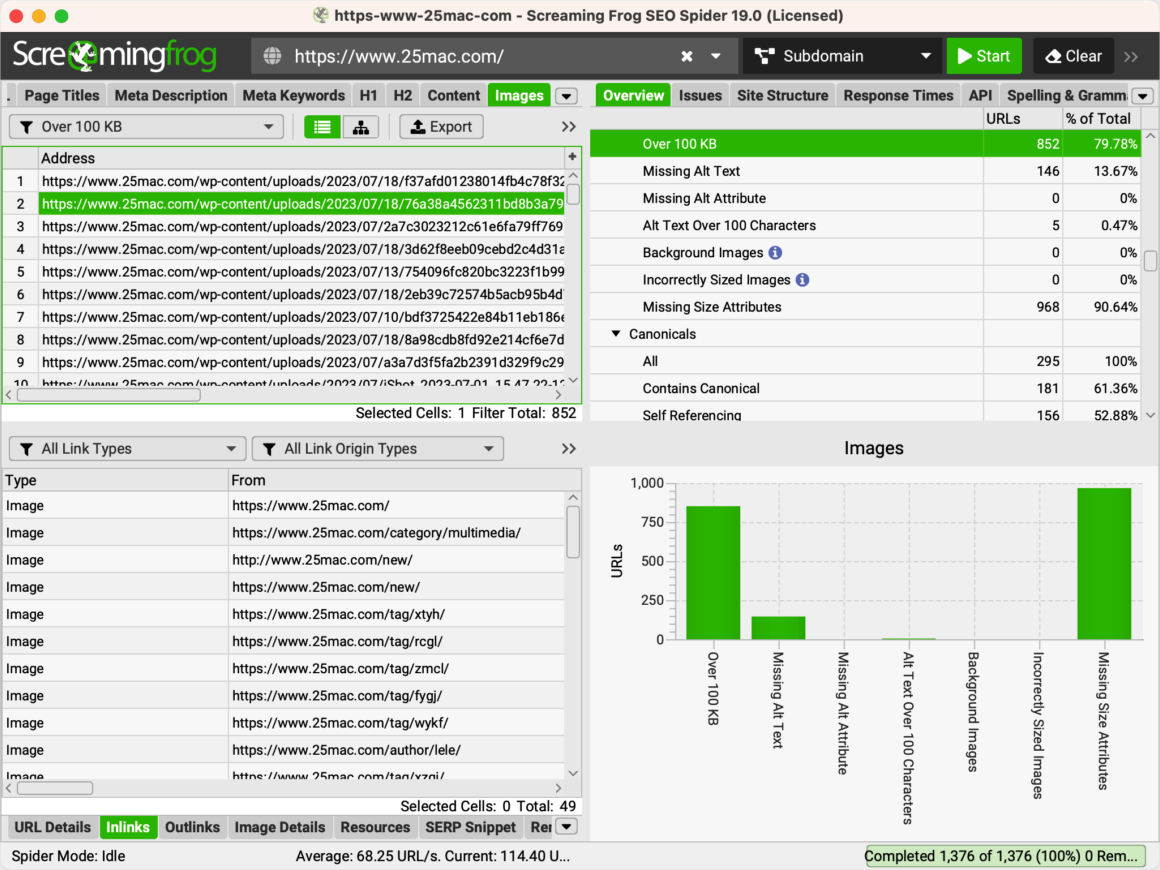Screen dimensions: 1160x870
Task: Switch to the H1 tab
Action: 368,95
